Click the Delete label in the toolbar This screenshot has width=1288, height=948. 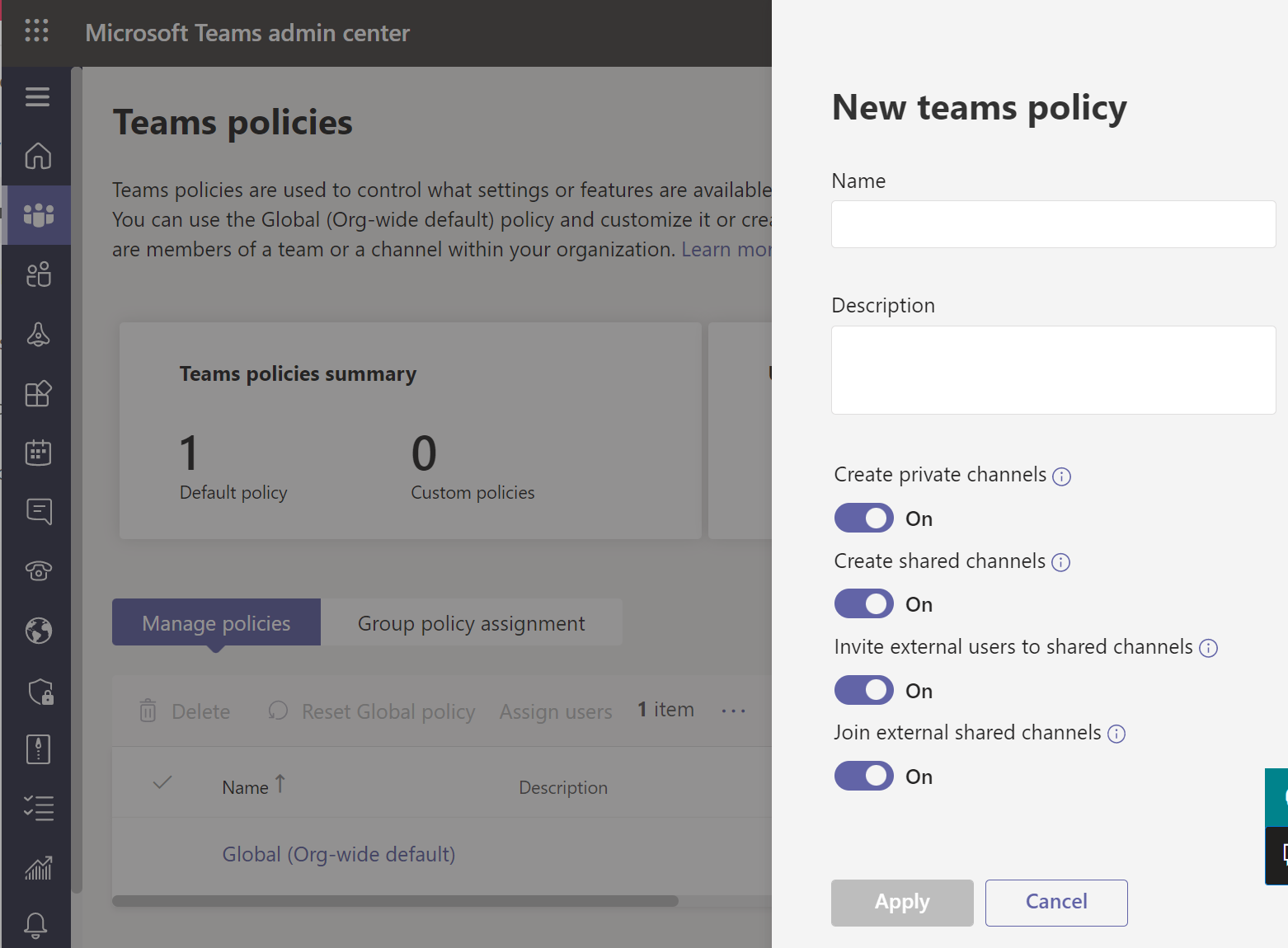201,711
